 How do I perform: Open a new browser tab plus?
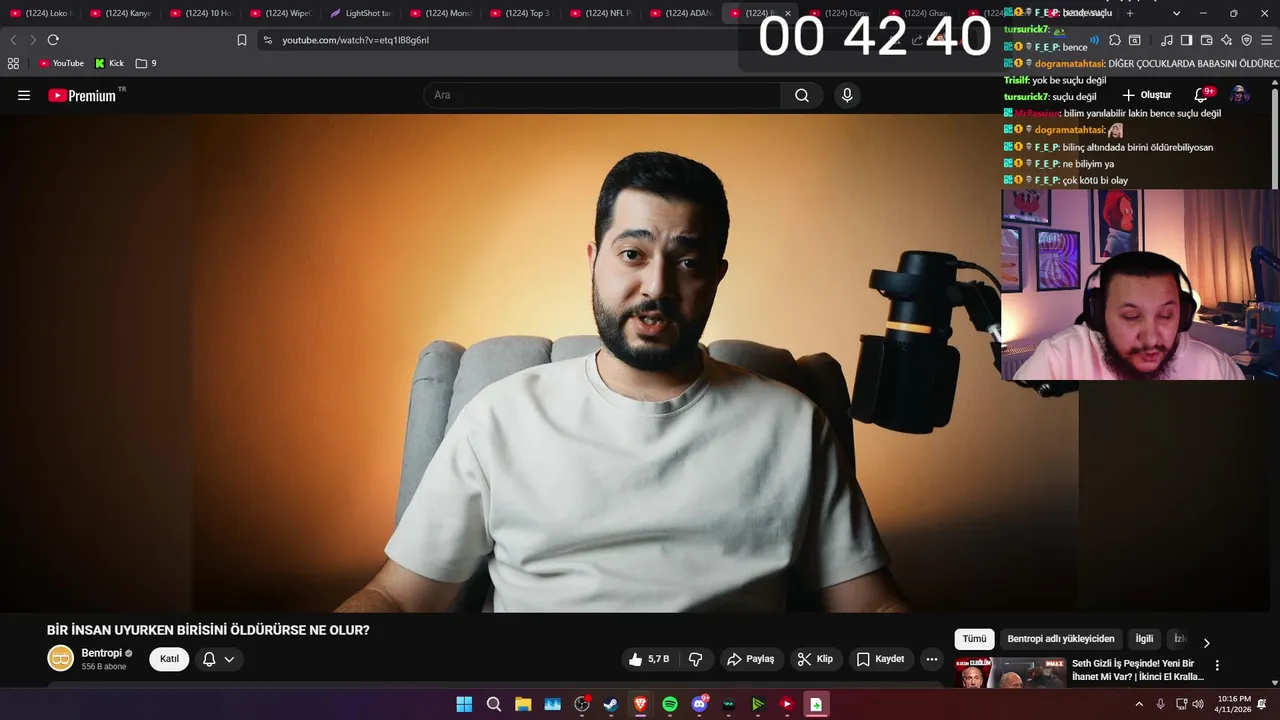click(x=1130, y=13)
